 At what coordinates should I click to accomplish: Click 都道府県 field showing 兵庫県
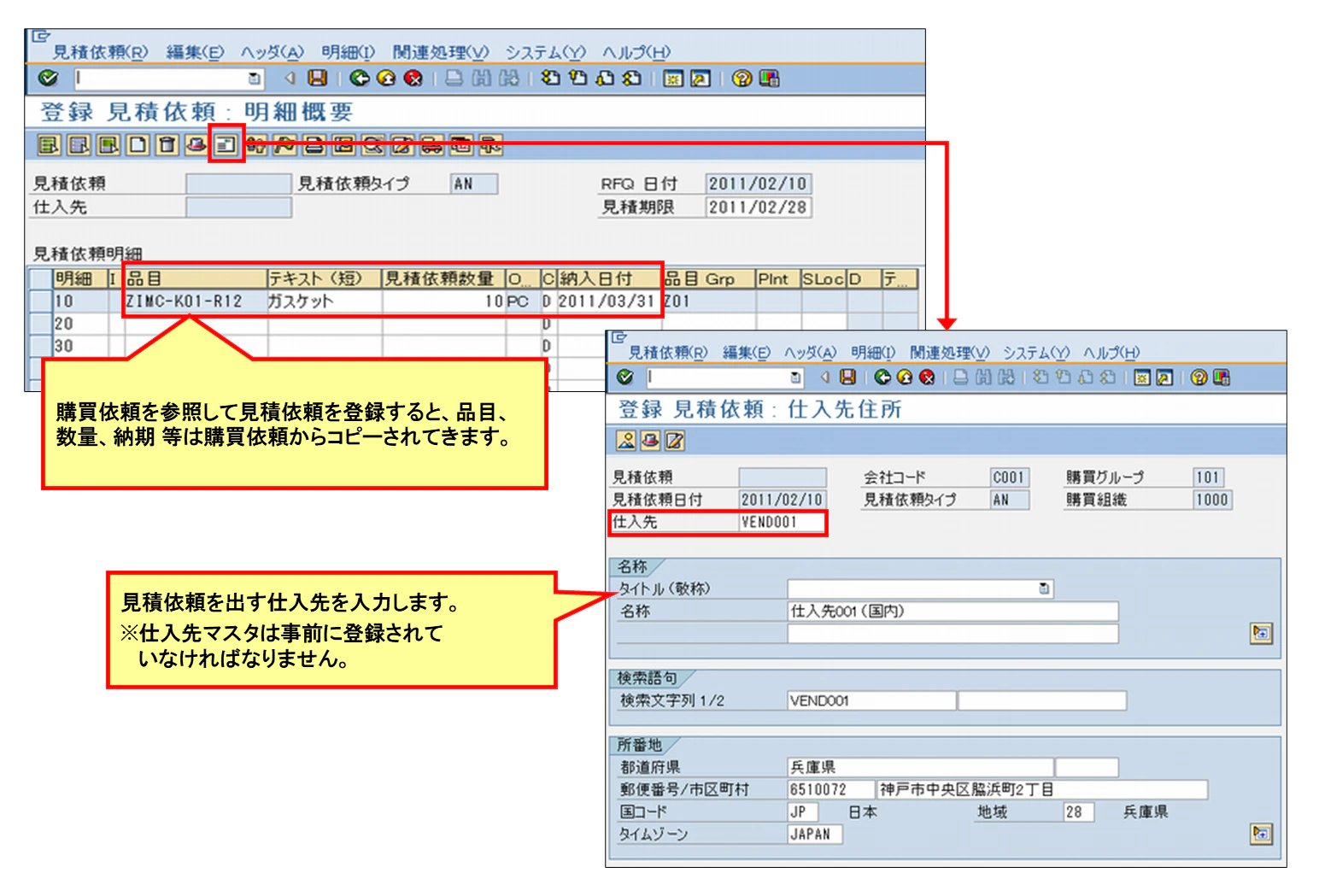click(x=920, y=767)
